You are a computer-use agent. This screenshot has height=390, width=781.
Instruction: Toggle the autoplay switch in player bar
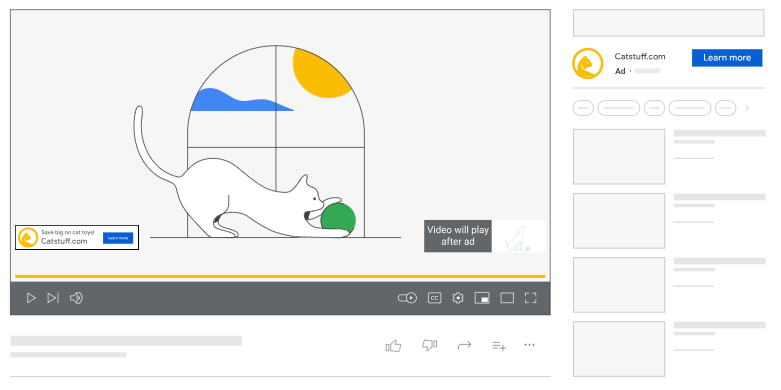pos(407,298)
